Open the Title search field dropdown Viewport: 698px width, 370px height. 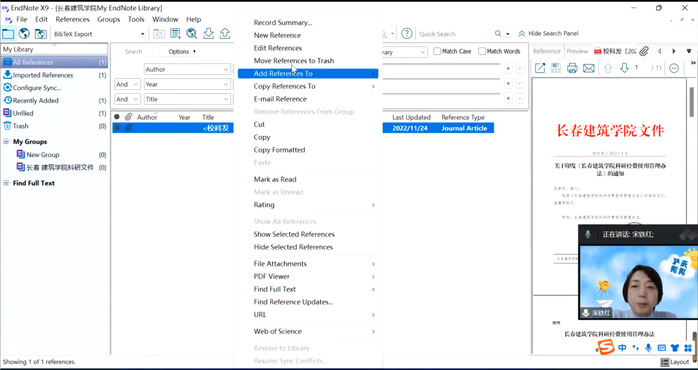click(226, 99)
